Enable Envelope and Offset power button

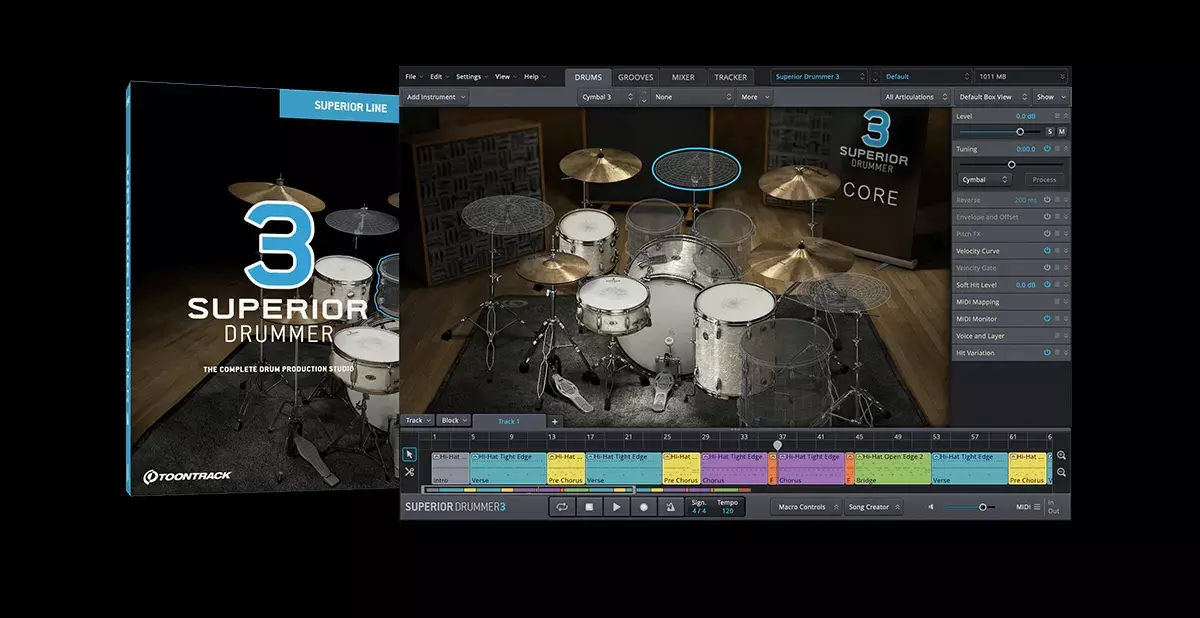point(1047,217)
